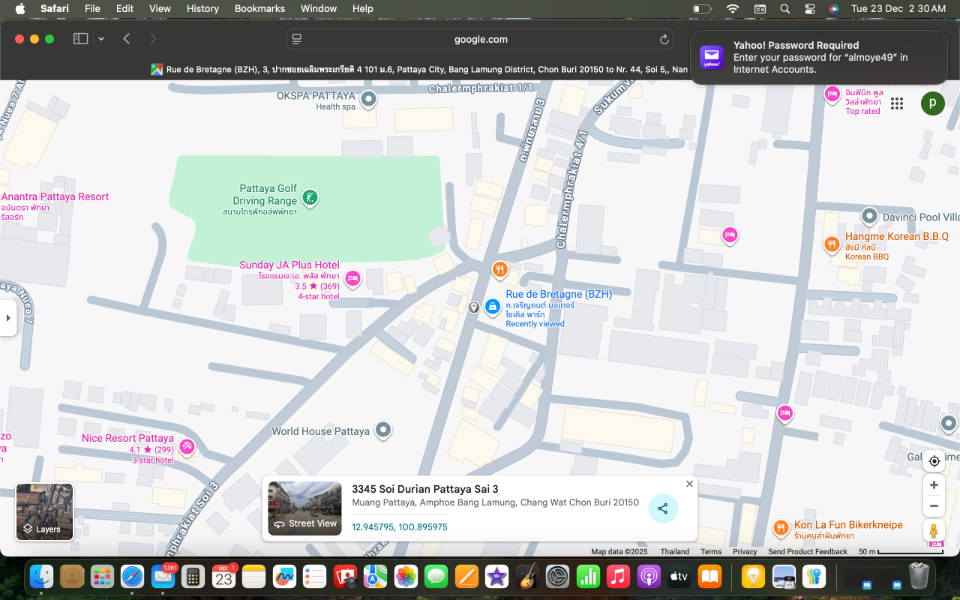Expand the Safari sidebar dropdown chevron
The width and height of the screenshot is (960, 600).
click(x=101, y=39)
